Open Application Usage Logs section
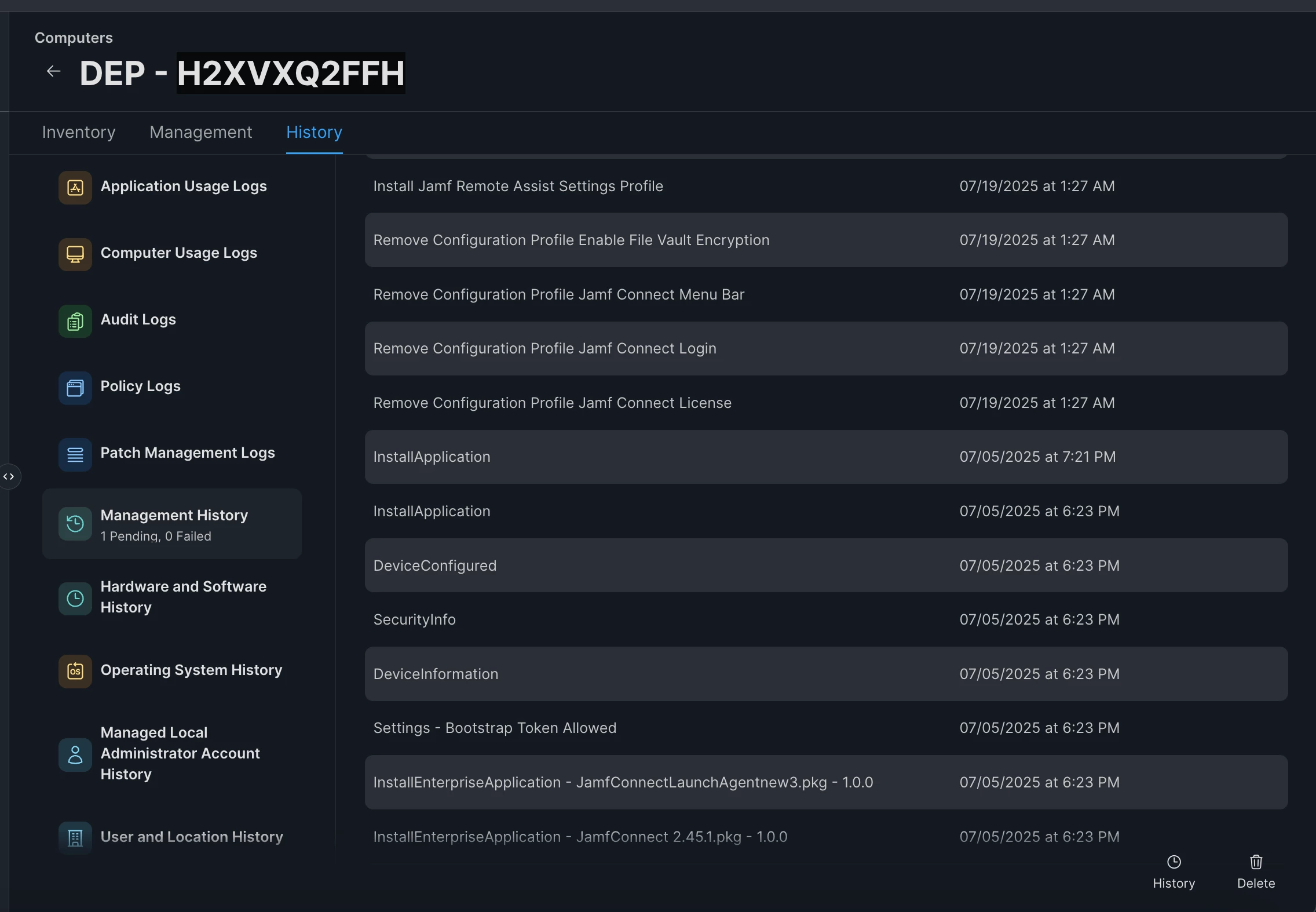Image resolution: width=1316 pixels, height=912 pixels. (x=172, y=187)
